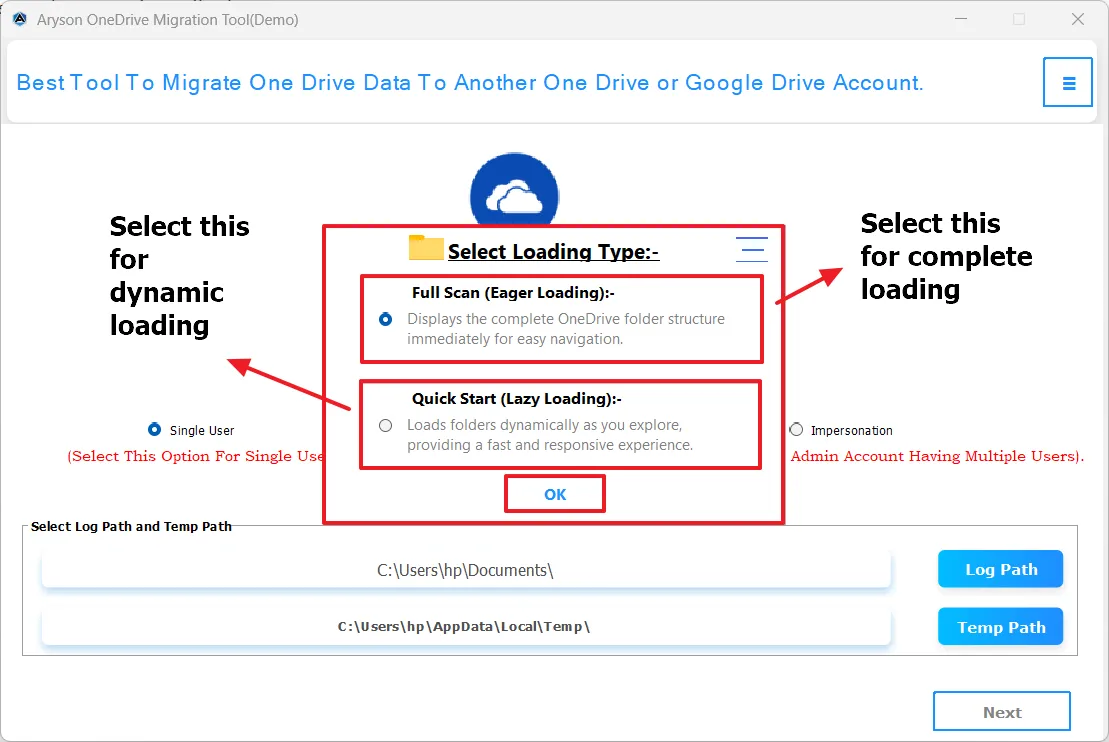Image resolution: width=1109 pixels, height=742 pixels.
Task: Enable the Impersonation radio option
Action: tap(796, 430)
